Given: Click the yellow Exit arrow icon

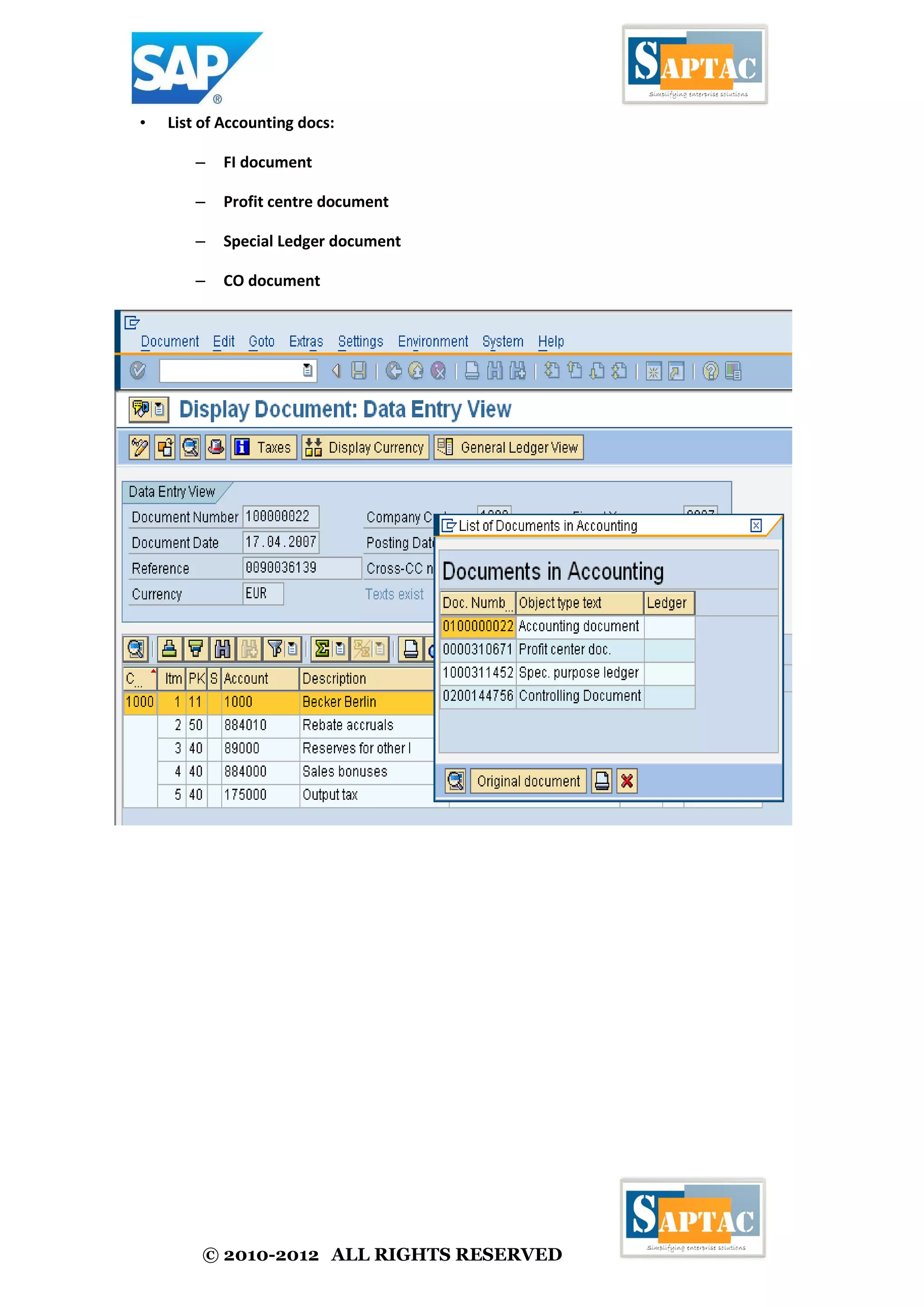Looking at the screenshot, I should click(416, 371).
